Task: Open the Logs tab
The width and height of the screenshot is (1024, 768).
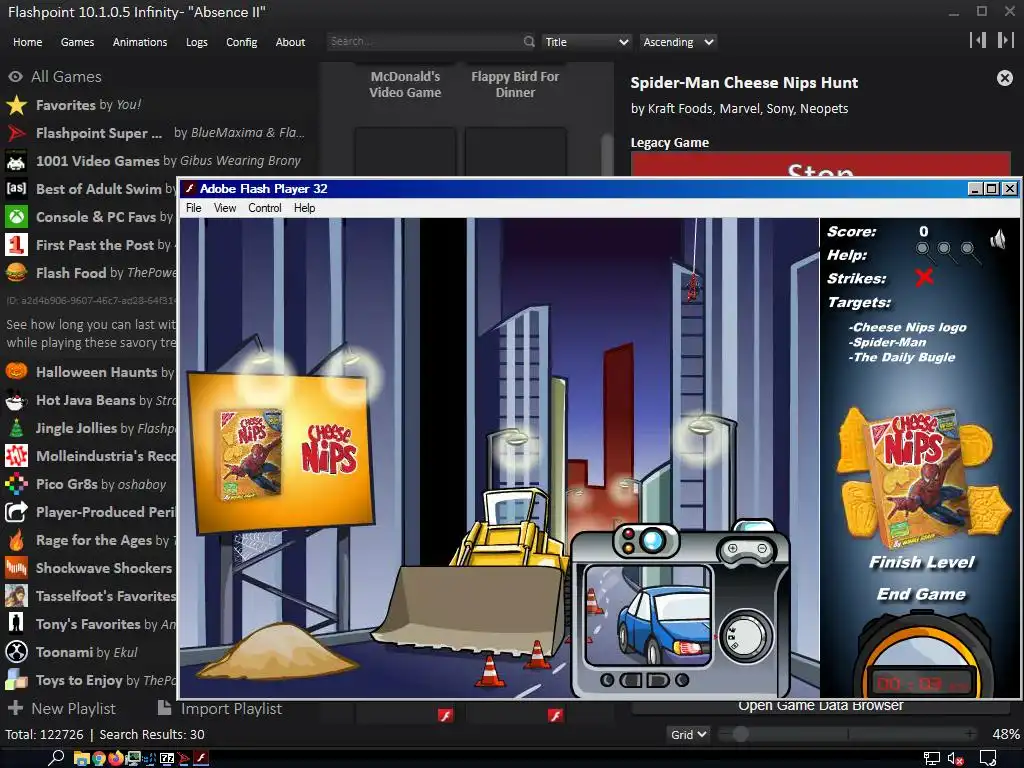Action: 197,42
